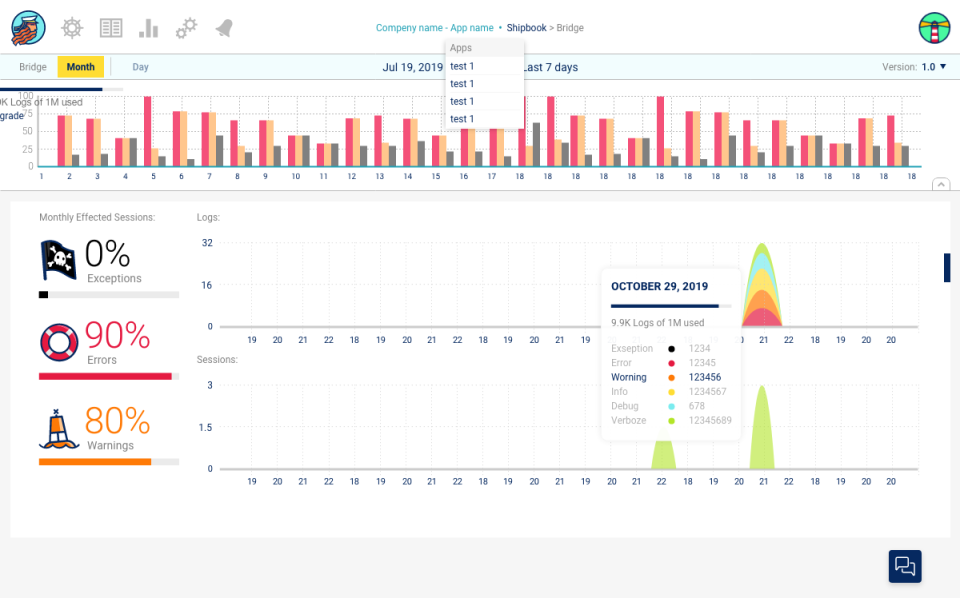Open the gears settings icon
This screenshot has width=960, height=598.
(x=186, y=28)
